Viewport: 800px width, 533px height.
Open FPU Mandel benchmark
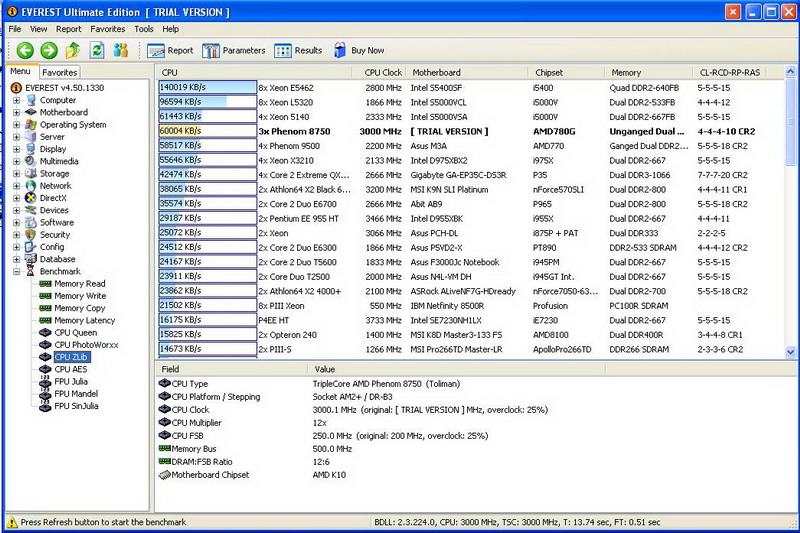click(x=76, y=394)
